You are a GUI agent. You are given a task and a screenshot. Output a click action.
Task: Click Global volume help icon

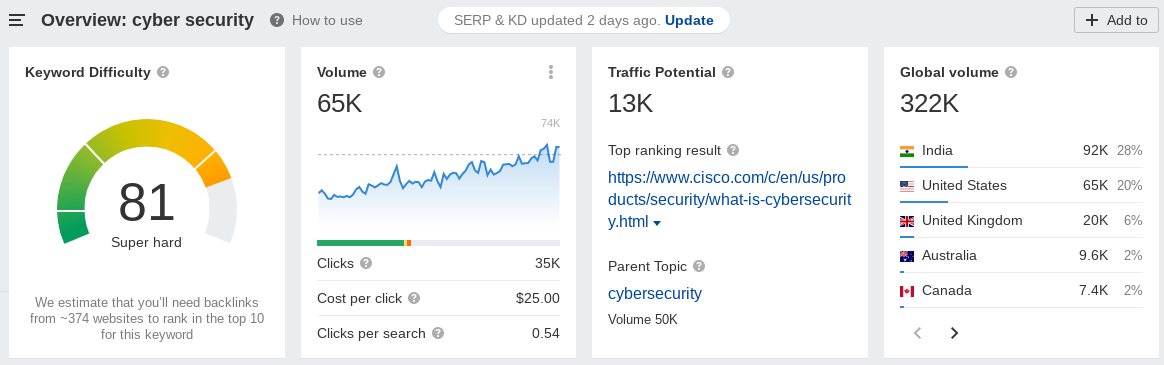pos(1011,72)
